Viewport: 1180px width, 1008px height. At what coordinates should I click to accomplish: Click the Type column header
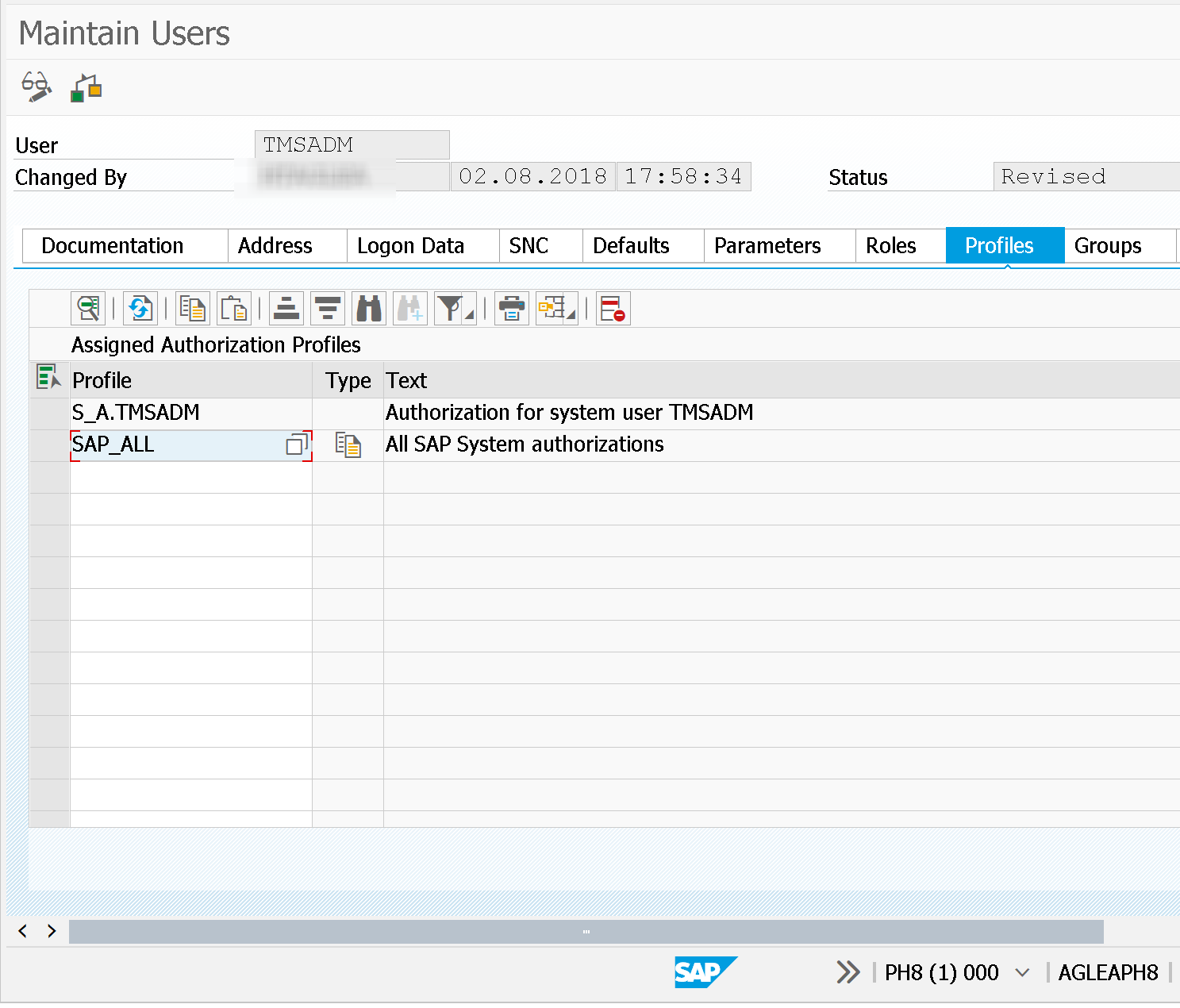pyautogui.click(x=348, y=380)
